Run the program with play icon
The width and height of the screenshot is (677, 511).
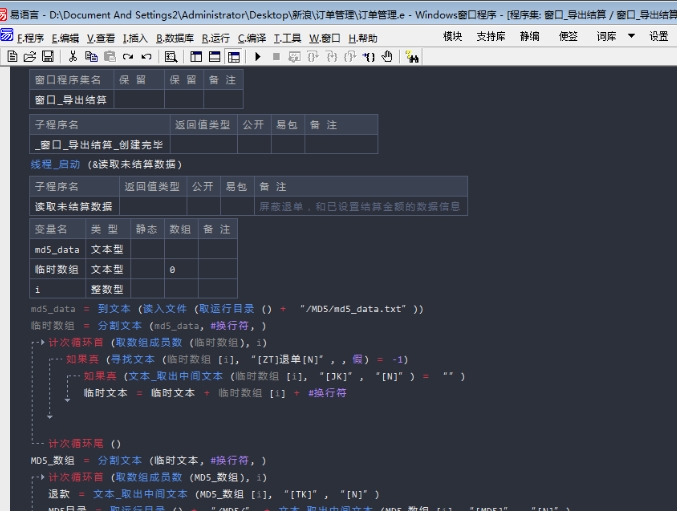258,57
